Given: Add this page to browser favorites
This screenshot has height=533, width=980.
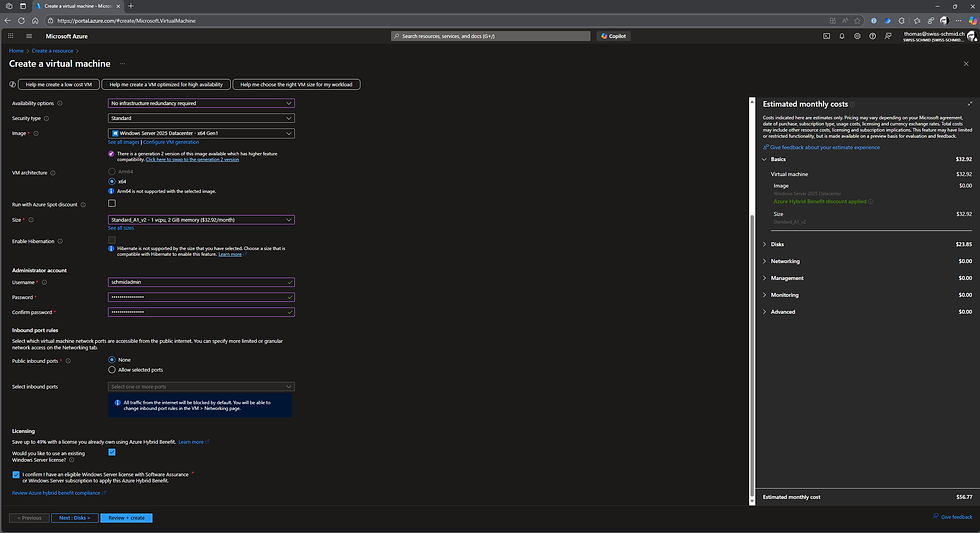Looking at the screenshot, I should click(x=858, y=21).
